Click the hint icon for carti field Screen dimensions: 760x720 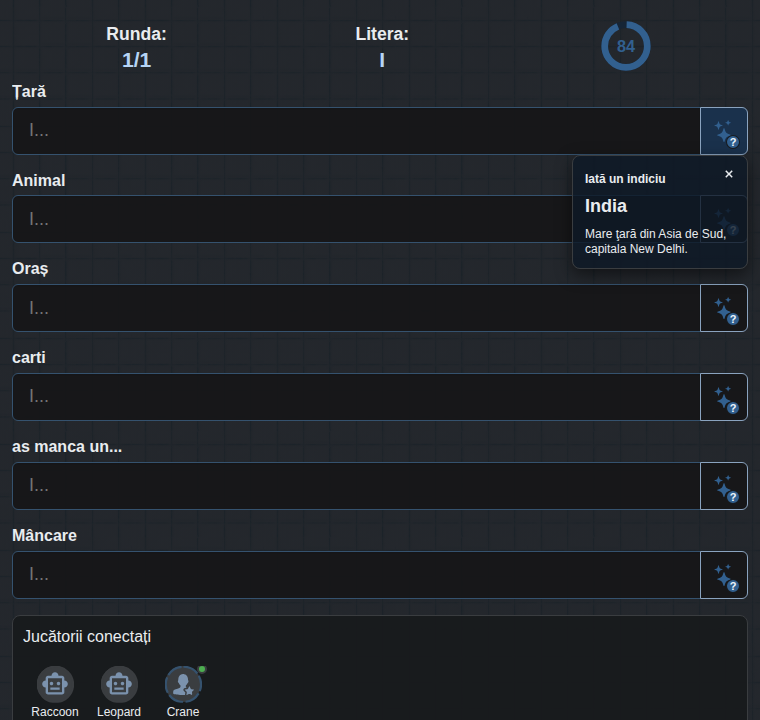pos(724,397)
